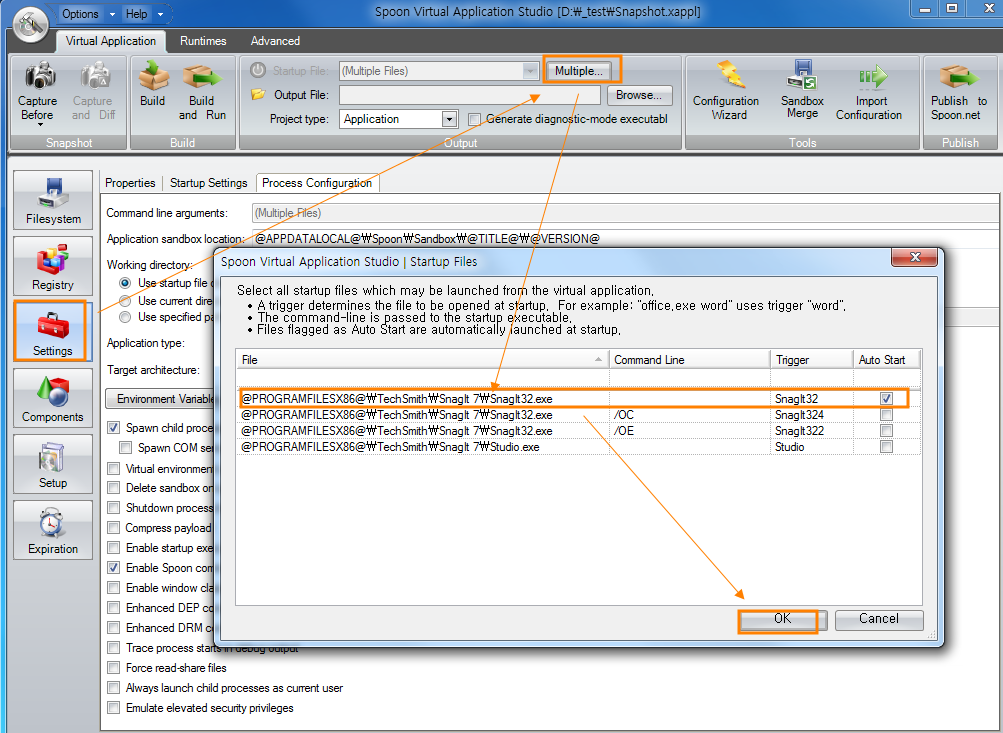Open the Registry panel
Screen dimensions: 1003x733
pos(53,266)
